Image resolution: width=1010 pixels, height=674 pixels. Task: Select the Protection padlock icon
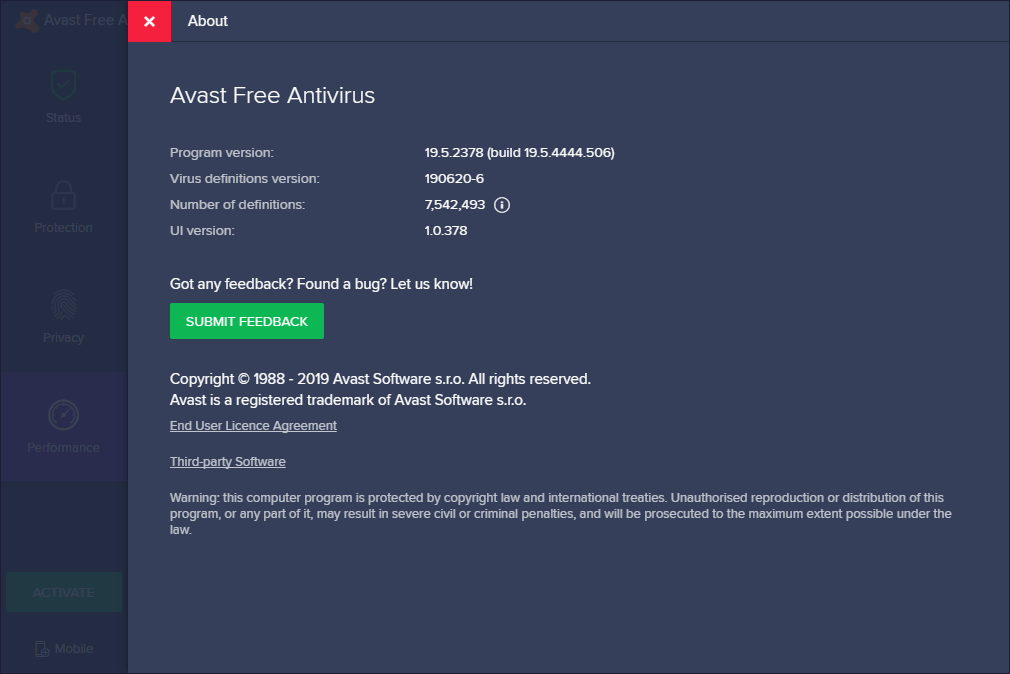(63, 195)
